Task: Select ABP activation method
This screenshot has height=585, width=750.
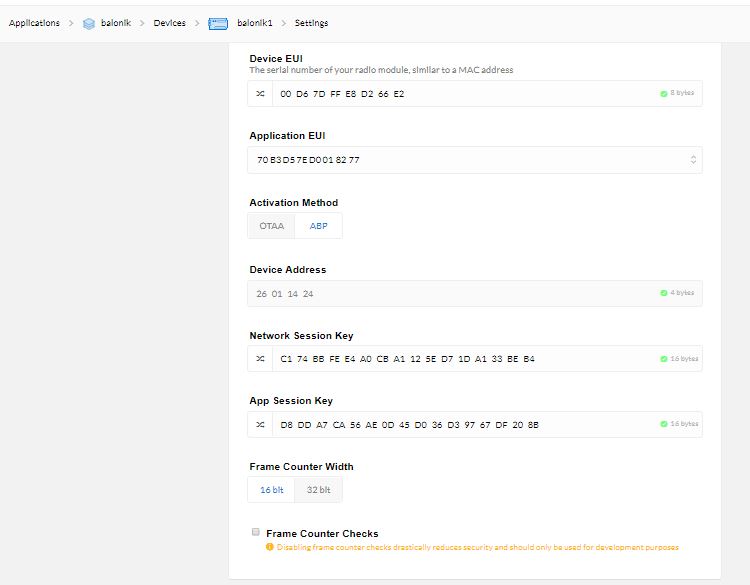Action: click(x=318, y=226)
